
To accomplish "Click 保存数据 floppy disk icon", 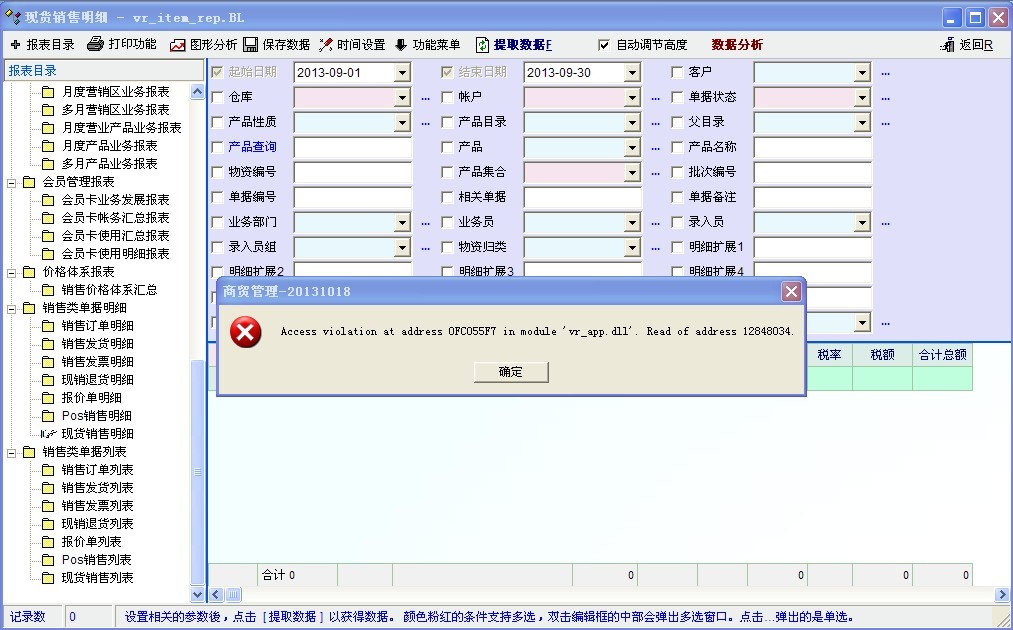I will point(251,45).
